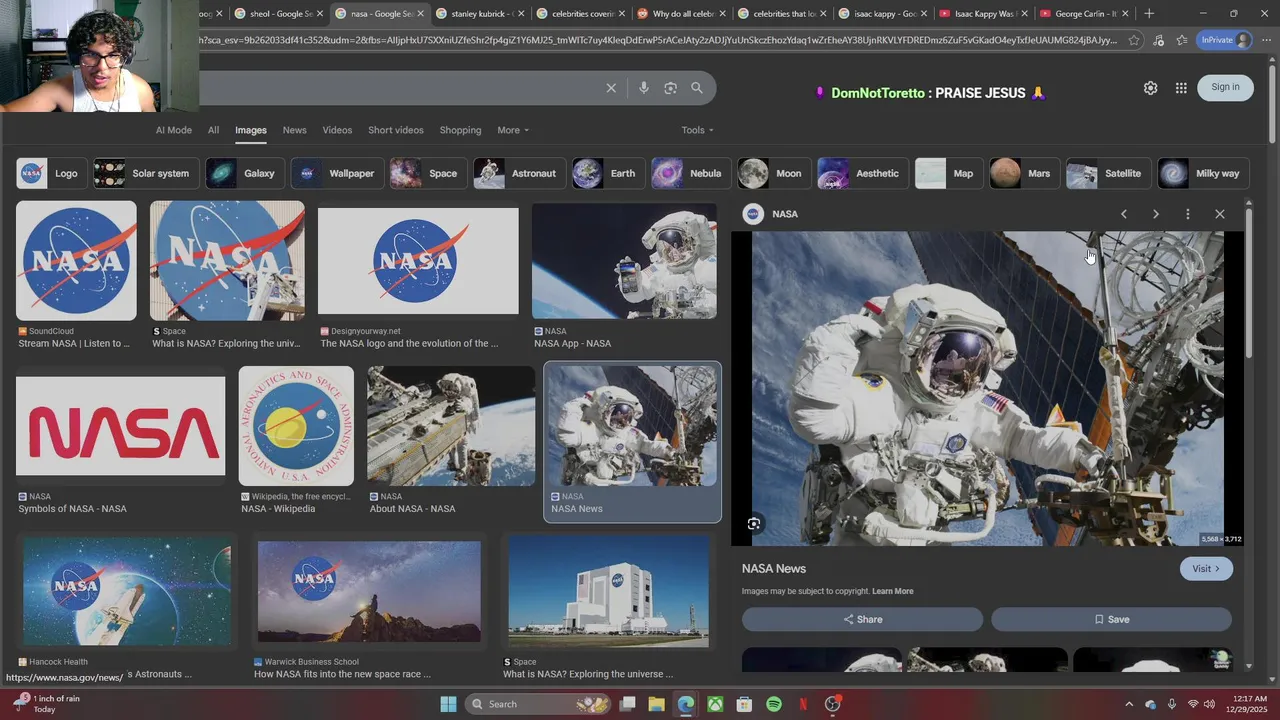Open Google quick settings gear icon
Image resolution: width=1280 pixels, height=720 pixels.
click(1150, 88)
